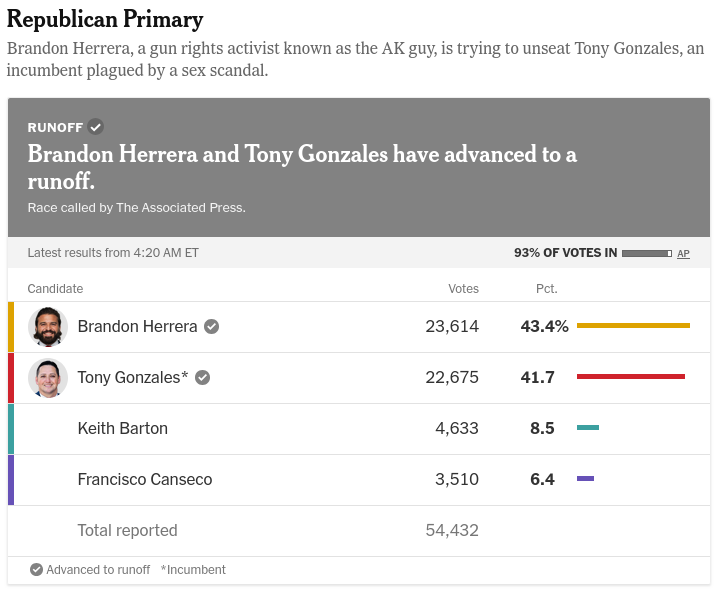
Task: Click the Total reported vote count
Action: 452,530
